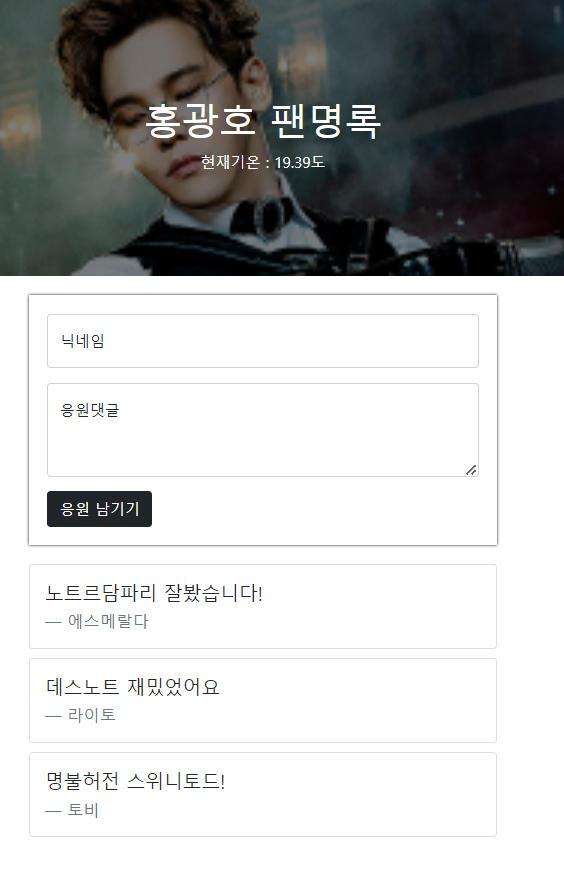Click the 라이토 author name

(92, 715)
